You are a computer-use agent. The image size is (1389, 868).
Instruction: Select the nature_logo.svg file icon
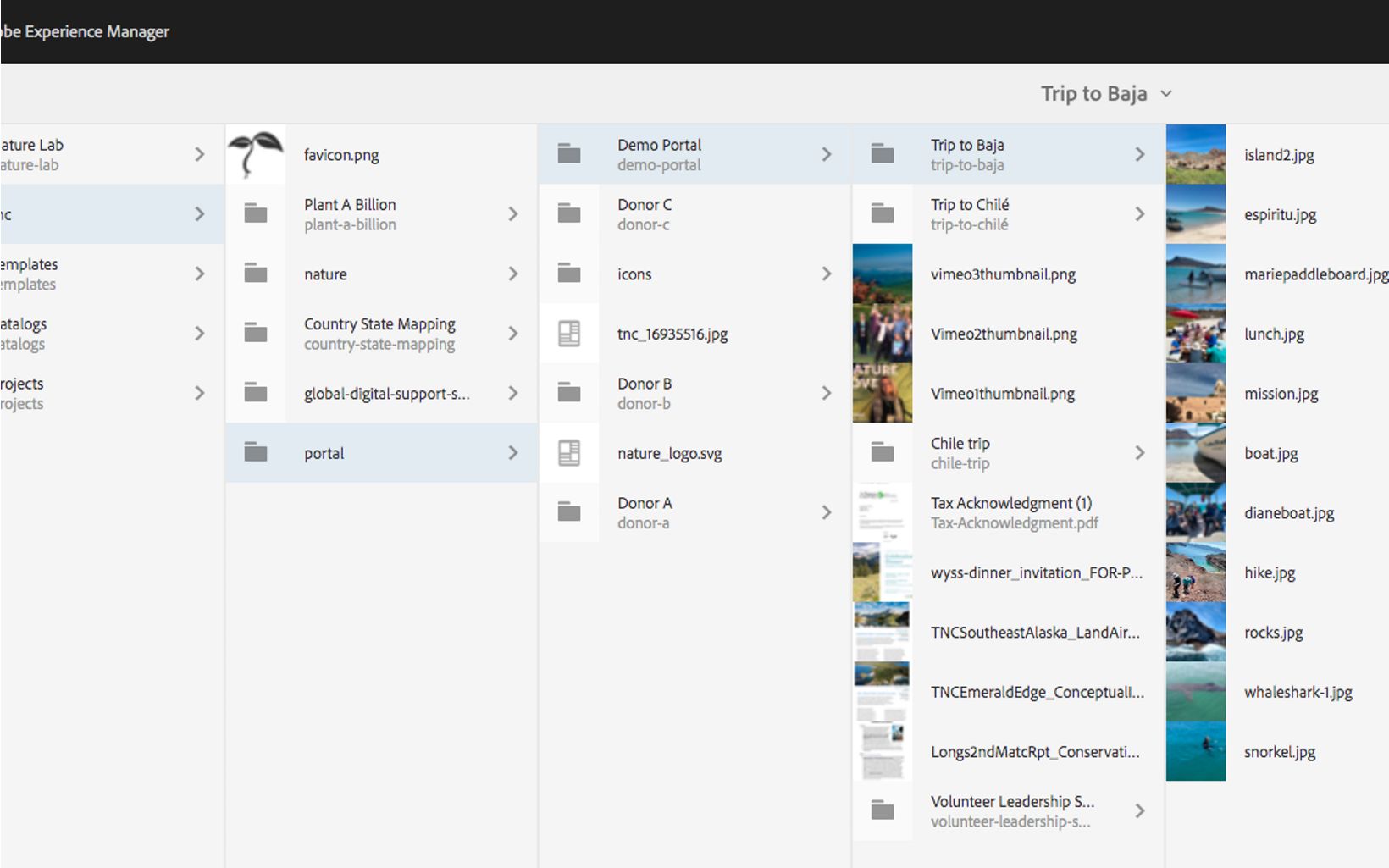click(x=569, y=453)
